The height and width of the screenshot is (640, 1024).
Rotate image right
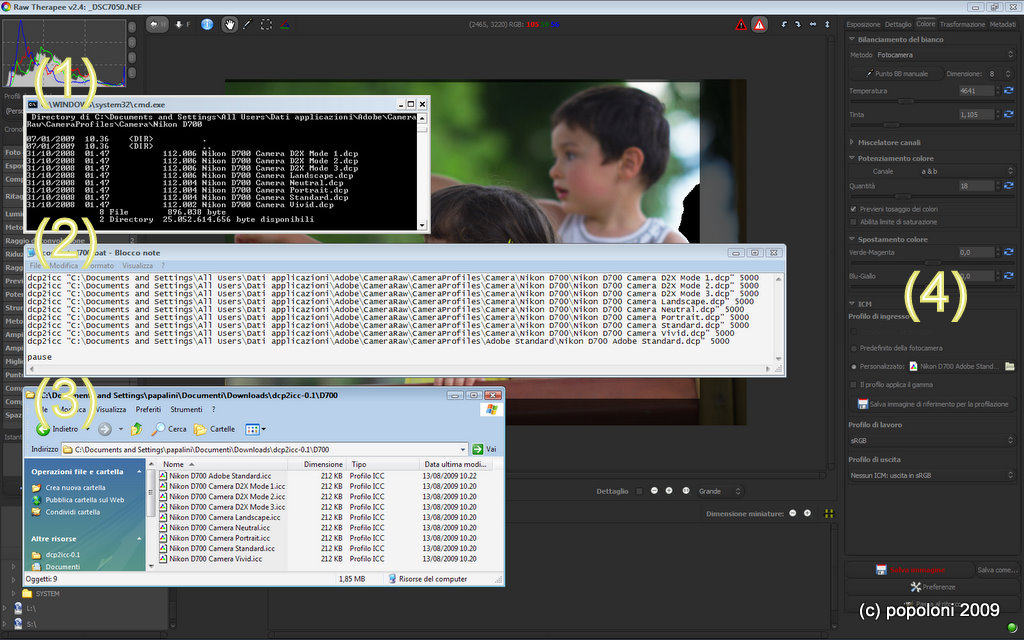coord(798,24)
